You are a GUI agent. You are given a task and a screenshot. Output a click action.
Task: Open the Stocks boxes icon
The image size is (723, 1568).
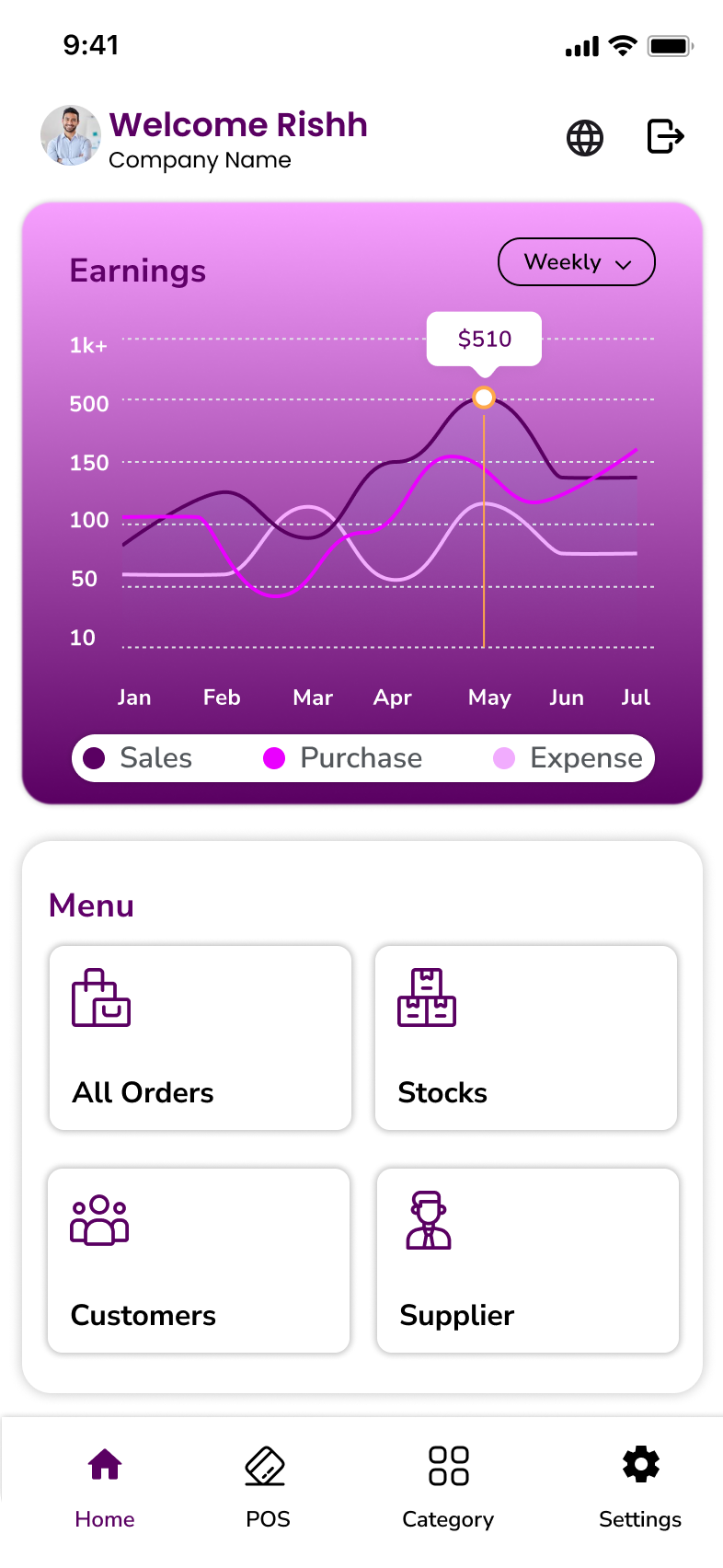(x=427, y=997)
